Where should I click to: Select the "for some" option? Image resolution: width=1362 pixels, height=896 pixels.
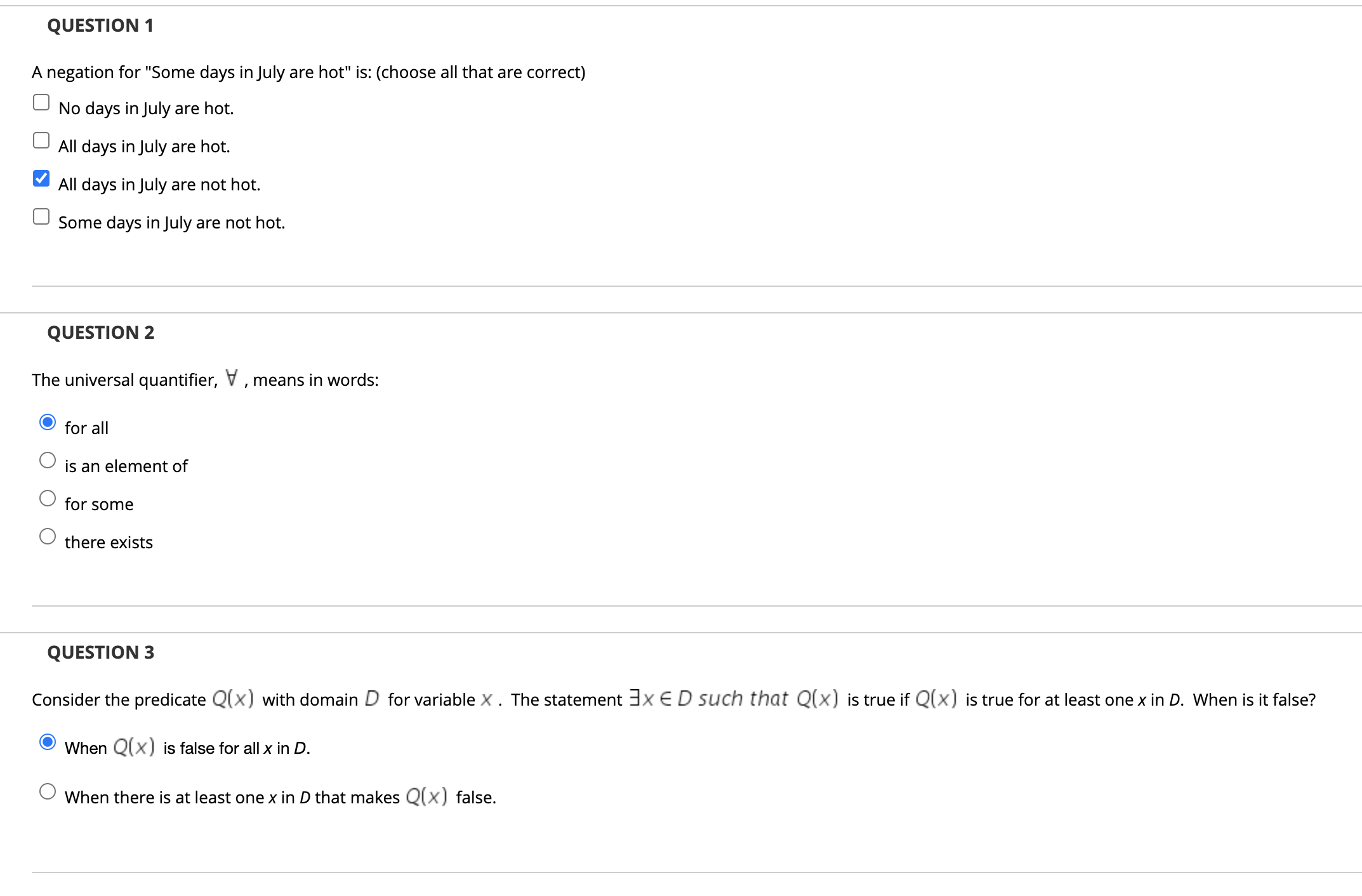(x=48, y=499)
